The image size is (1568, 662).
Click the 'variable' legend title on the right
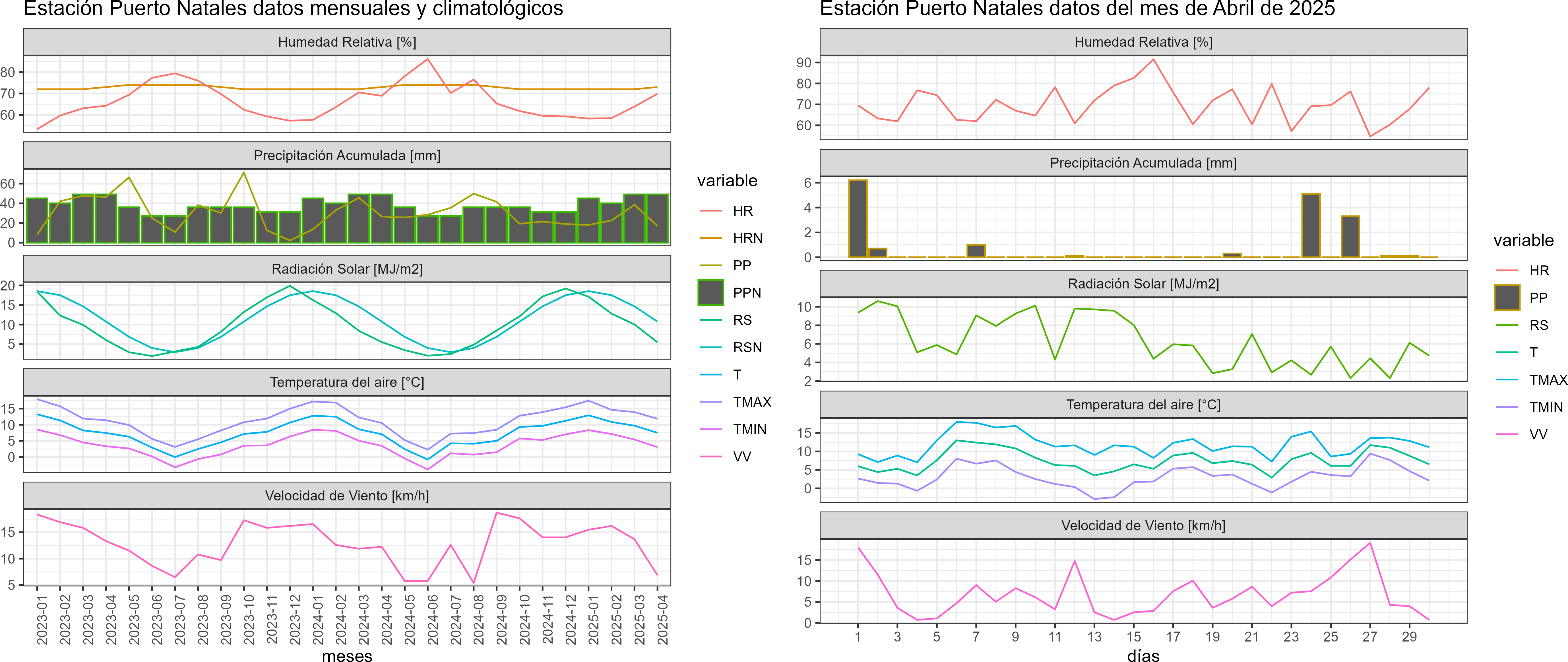point(1524,241)
